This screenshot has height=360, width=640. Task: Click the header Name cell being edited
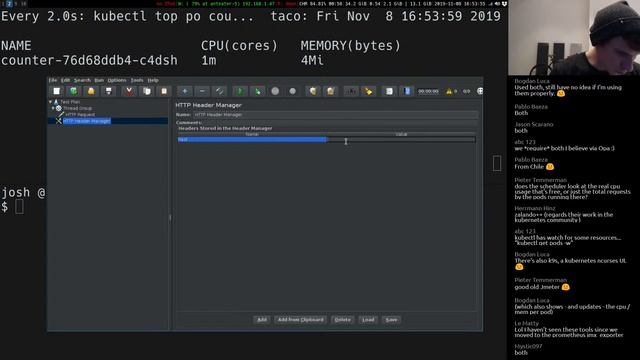252,140
